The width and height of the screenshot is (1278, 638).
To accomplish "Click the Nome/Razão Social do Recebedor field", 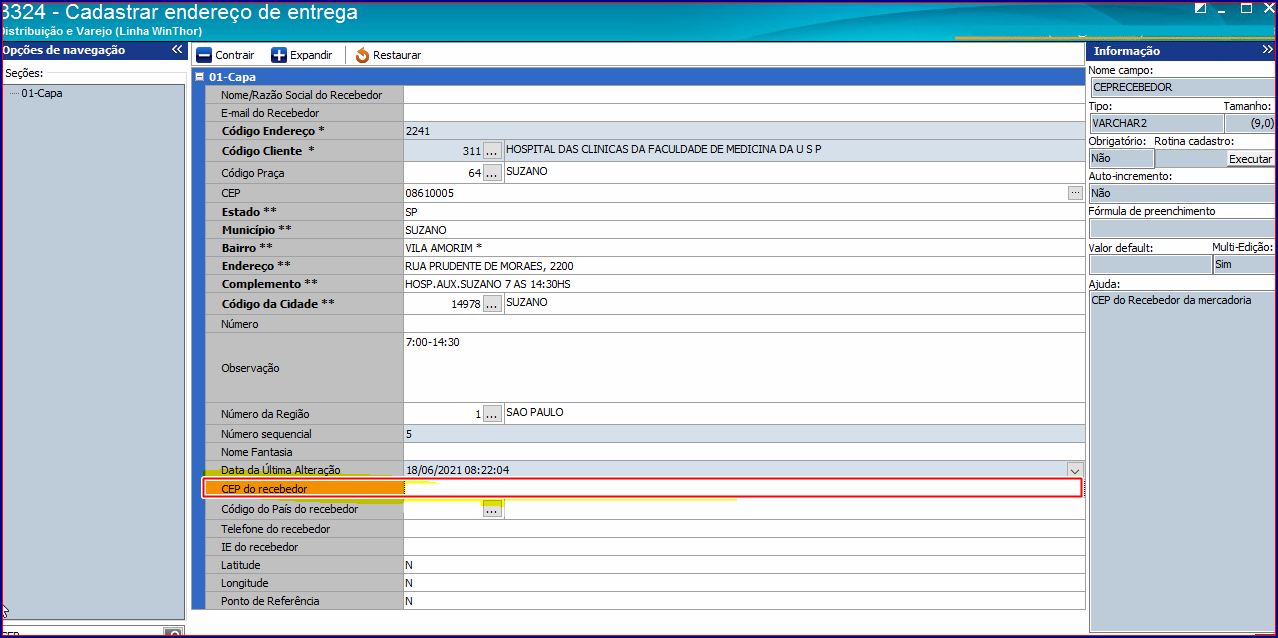I will tap(744, 95).
